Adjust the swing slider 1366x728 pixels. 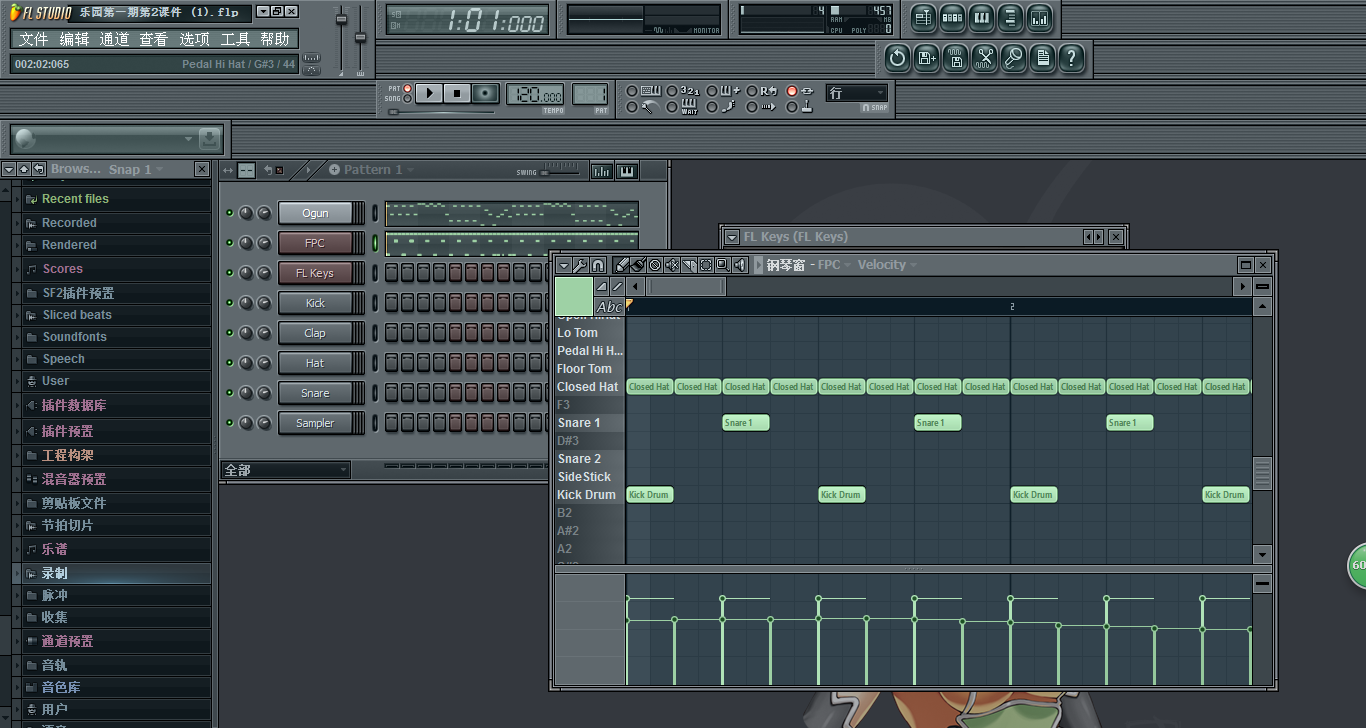click(559, 172)
